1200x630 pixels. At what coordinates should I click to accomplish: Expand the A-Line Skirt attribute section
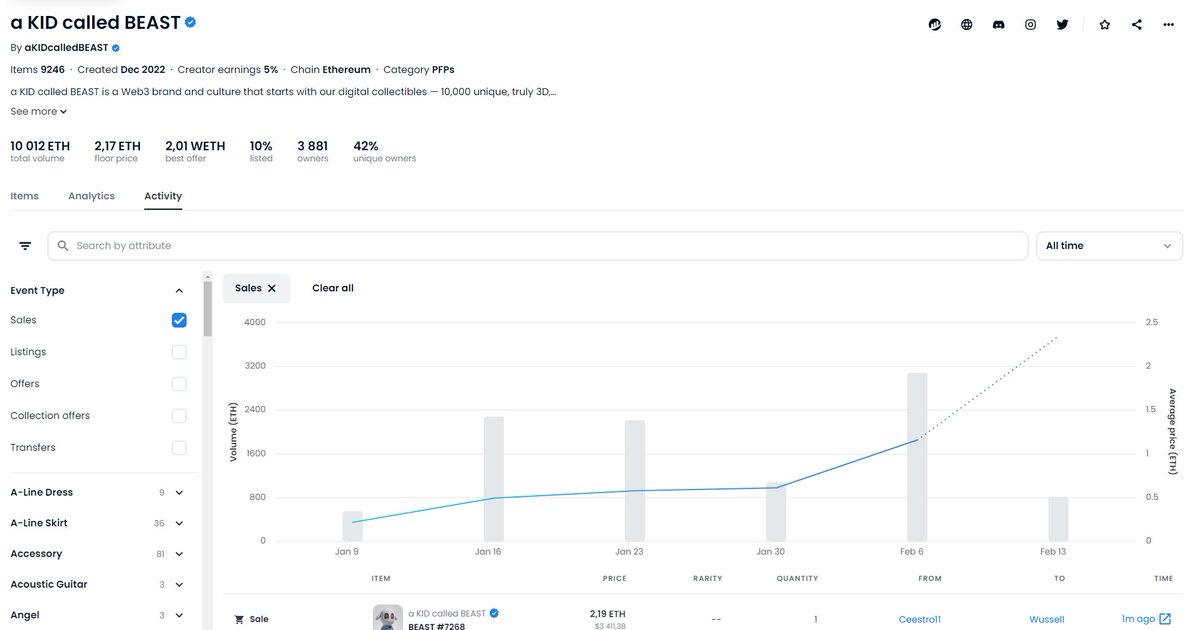click(x=178, y=522)
